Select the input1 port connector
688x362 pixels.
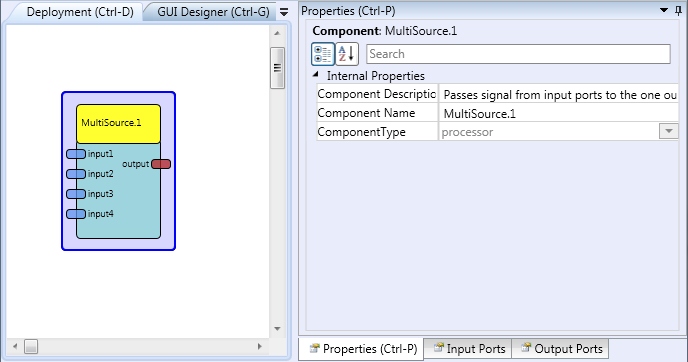coord(76,154)
